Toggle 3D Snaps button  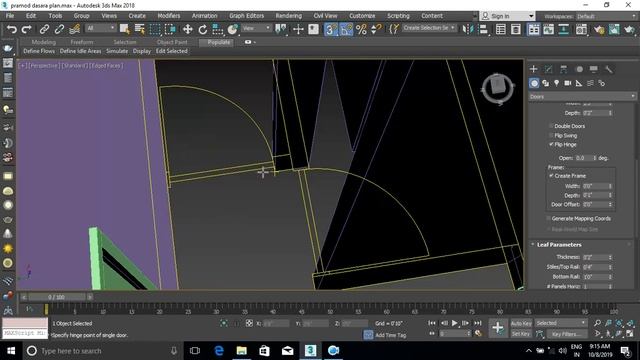click(x=331, y=29)
